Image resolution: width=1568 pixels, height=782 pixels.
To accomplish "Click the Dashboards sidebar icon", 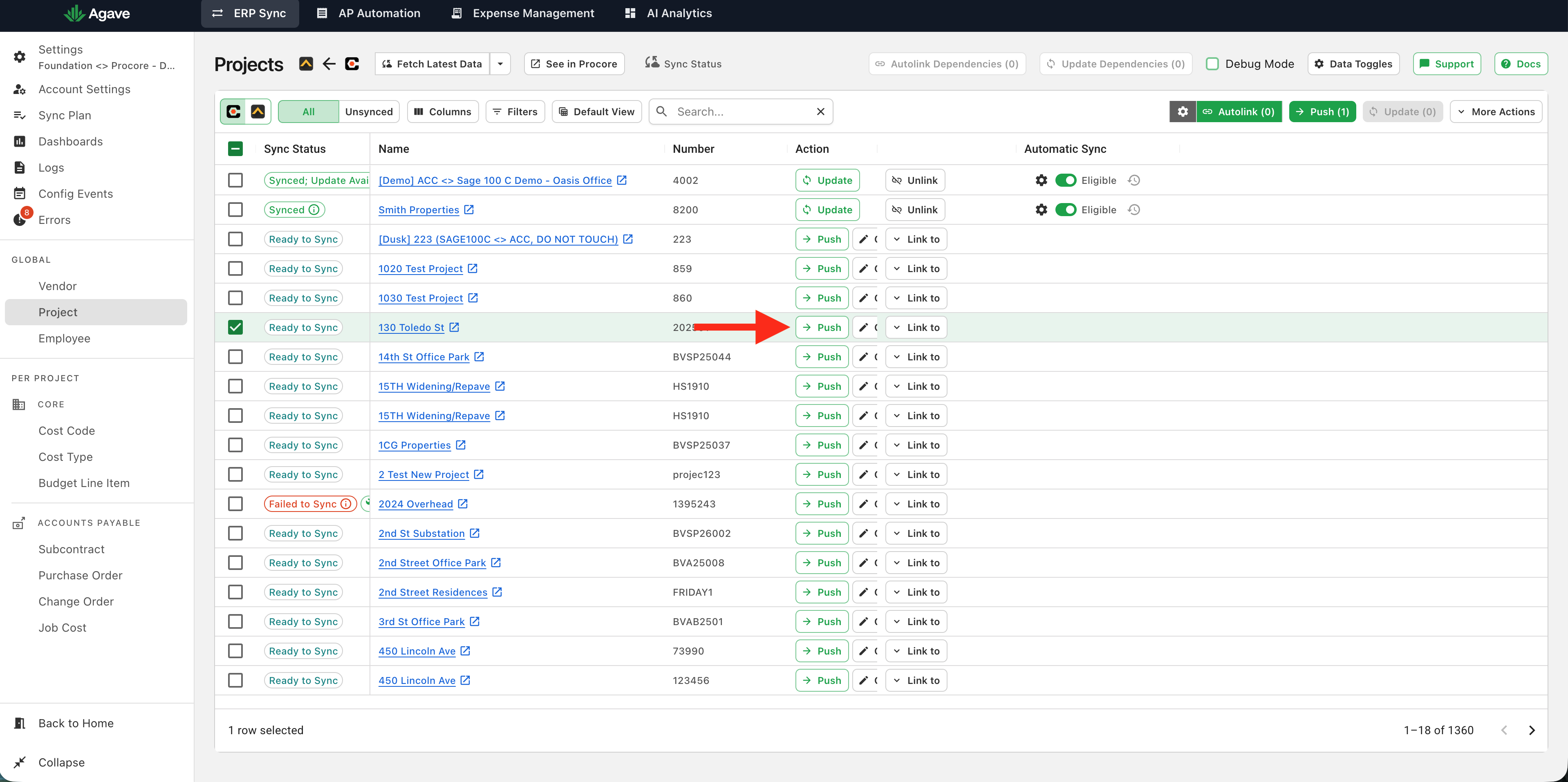I will [20, 141].
